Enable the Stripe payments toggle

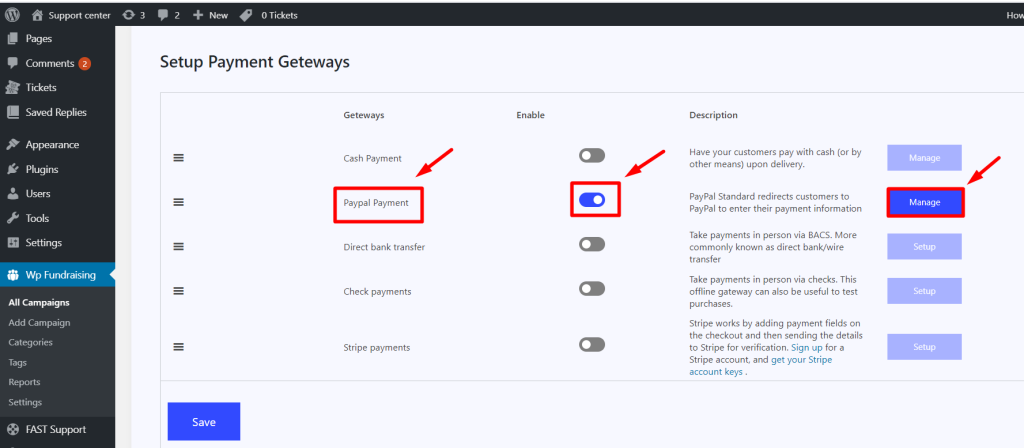point(592,344)
